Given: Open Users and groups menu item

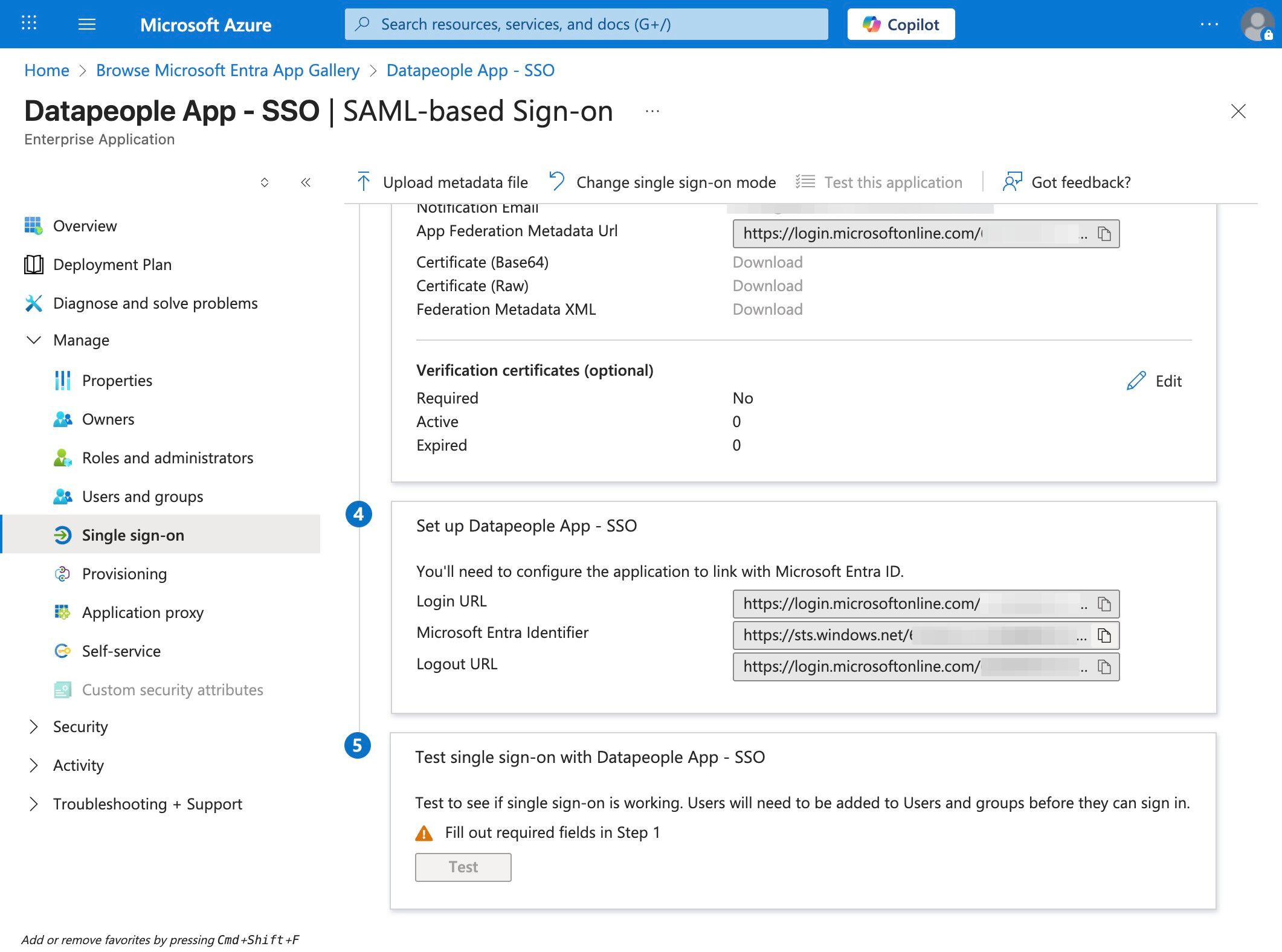Looking at the screenshot, I should 143,497.
